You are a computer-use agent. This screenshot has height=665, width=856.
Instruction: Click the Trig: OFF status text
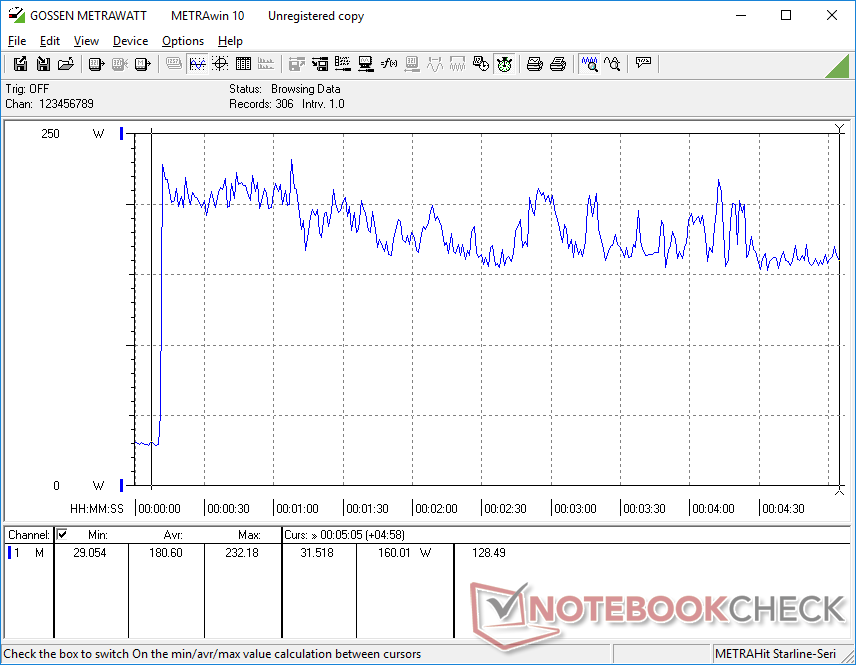(27, 88)
